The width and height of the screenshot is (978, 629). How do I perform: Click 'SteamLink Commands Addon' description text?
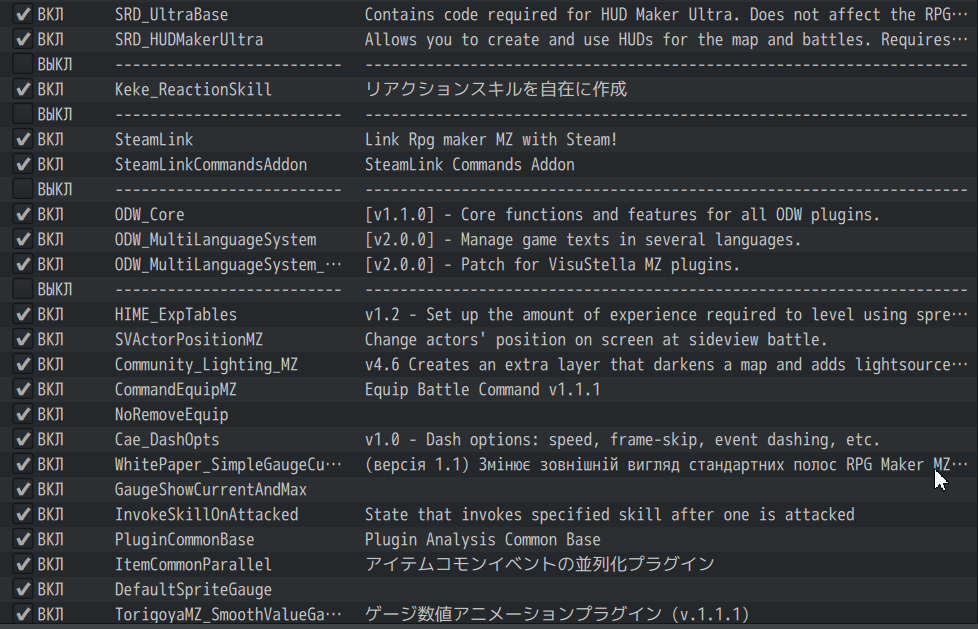click(470, 164)
